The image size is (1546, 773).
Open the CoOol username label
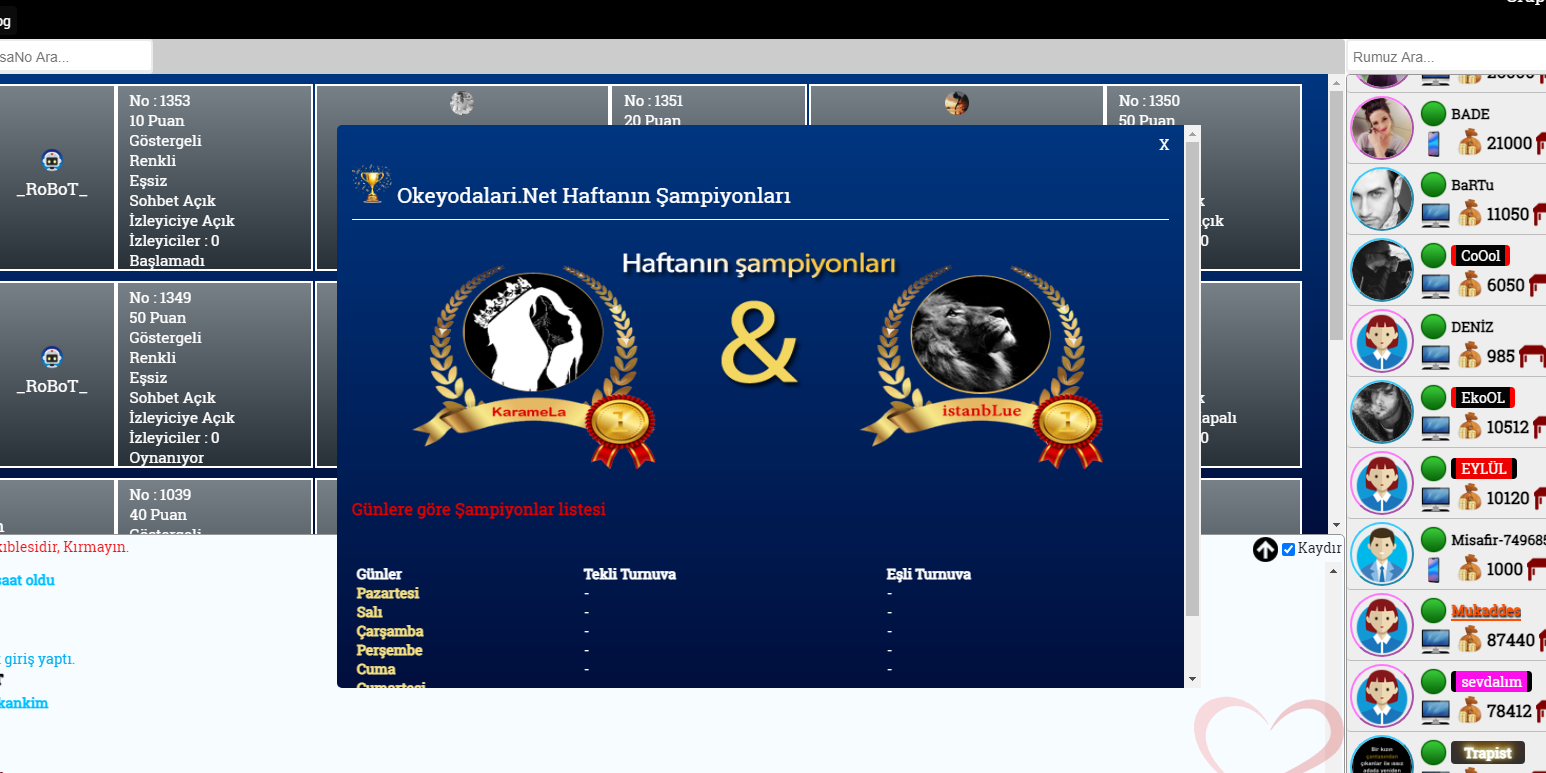1480,256
